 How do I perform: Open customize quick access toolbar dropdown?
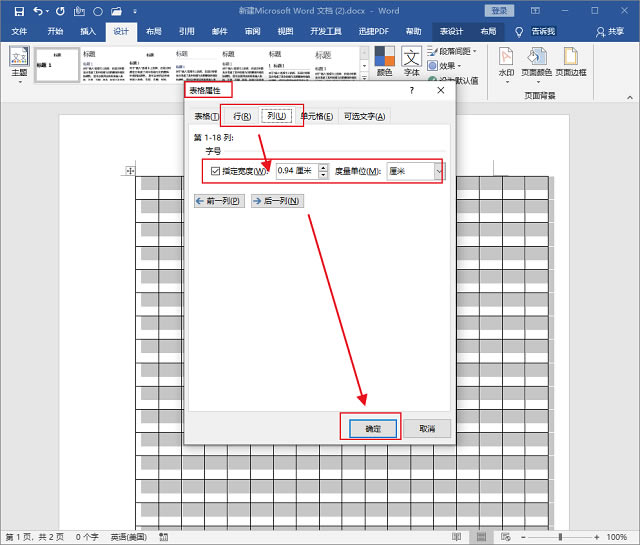point(135,12)
